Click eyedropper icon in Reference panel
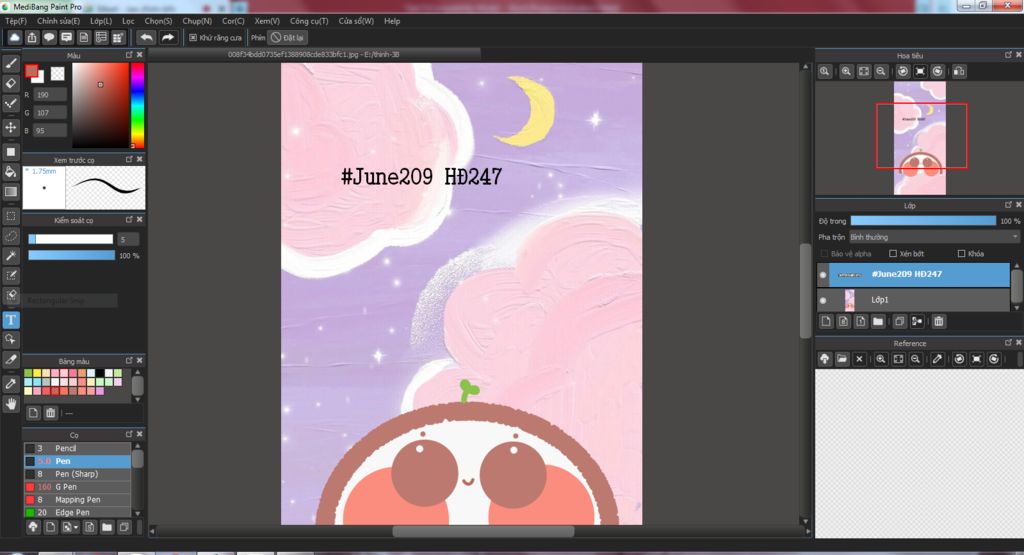 [937, 359]
